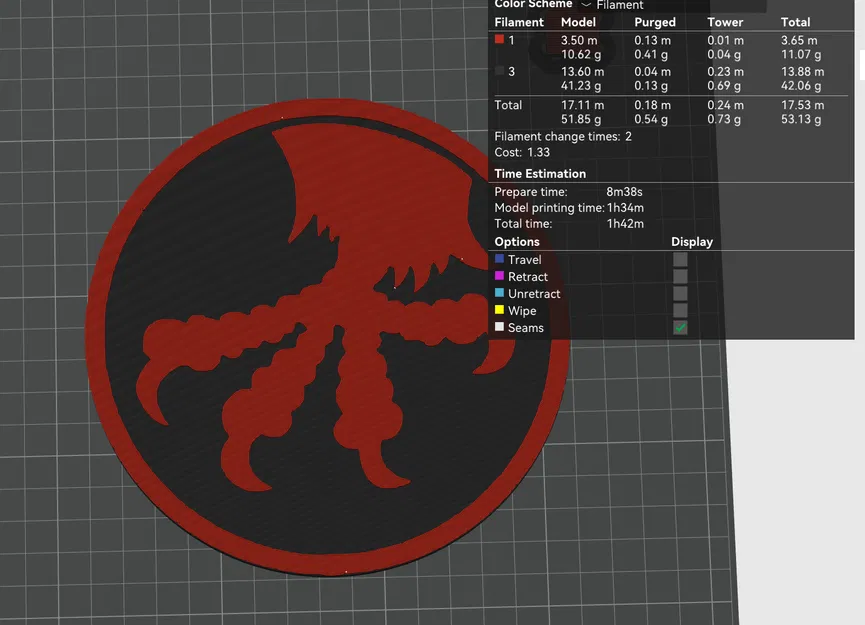Click the 17.53 m total length value

(802, 105)
